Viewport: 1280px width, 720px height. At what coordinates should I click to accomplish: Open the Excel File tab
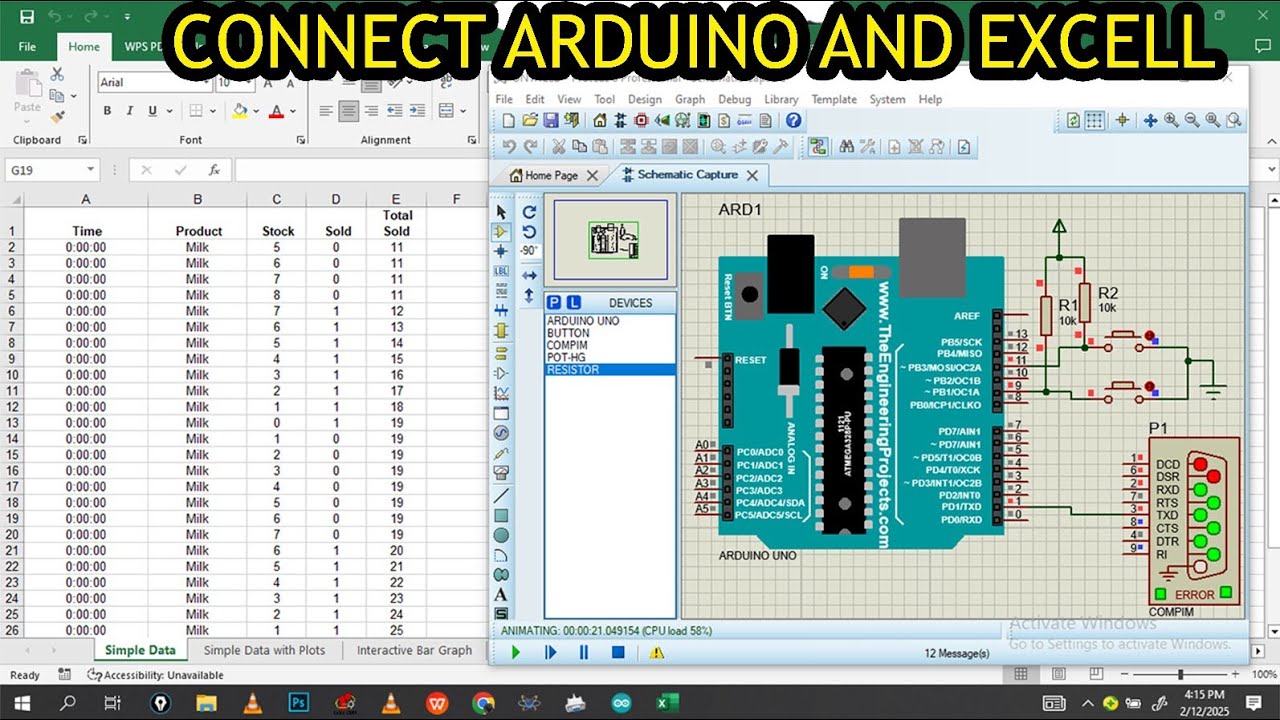pyautogui.click(x=27, y=46)
